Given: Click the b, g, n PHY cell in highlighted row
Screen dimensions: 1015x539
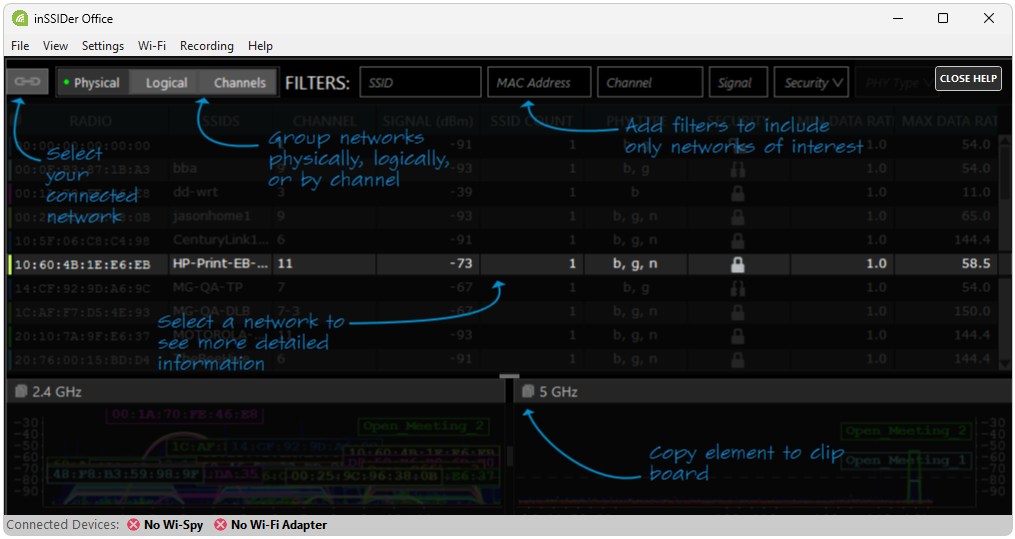Looking at the screenshot, I should tap(635, 264).
